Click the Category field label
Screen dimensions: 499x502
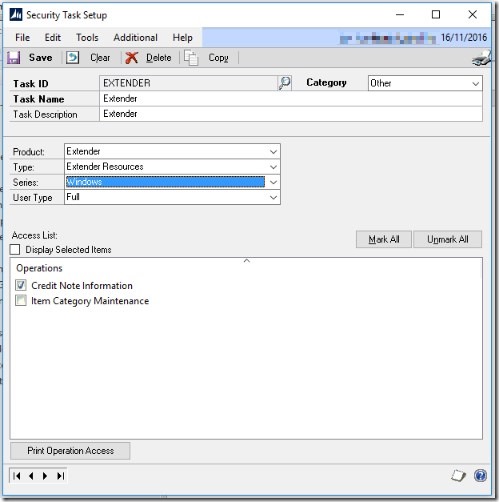click(x=326, y=83)
